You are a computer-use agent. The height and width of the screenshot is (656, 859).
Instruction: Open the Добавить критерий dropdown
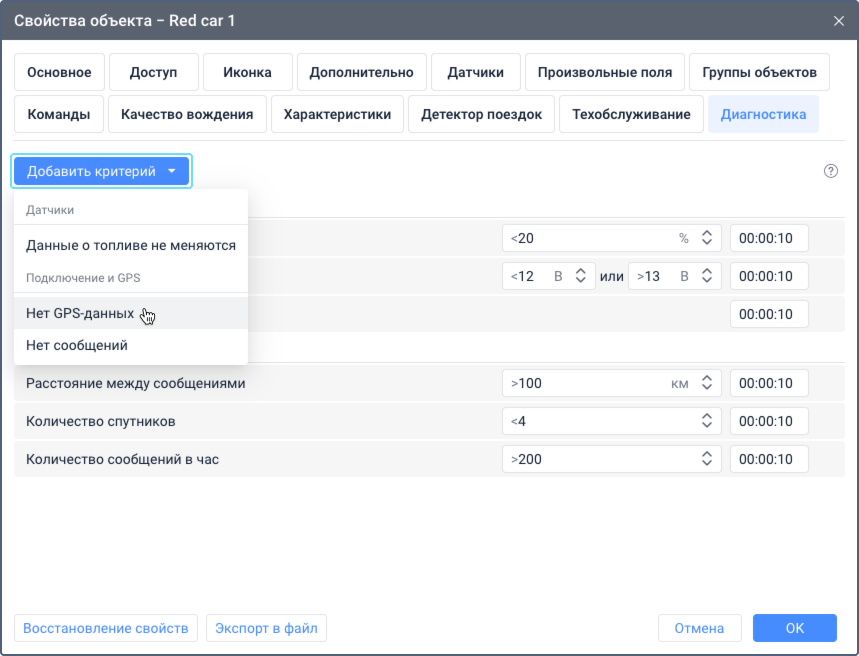click(101, 171)
